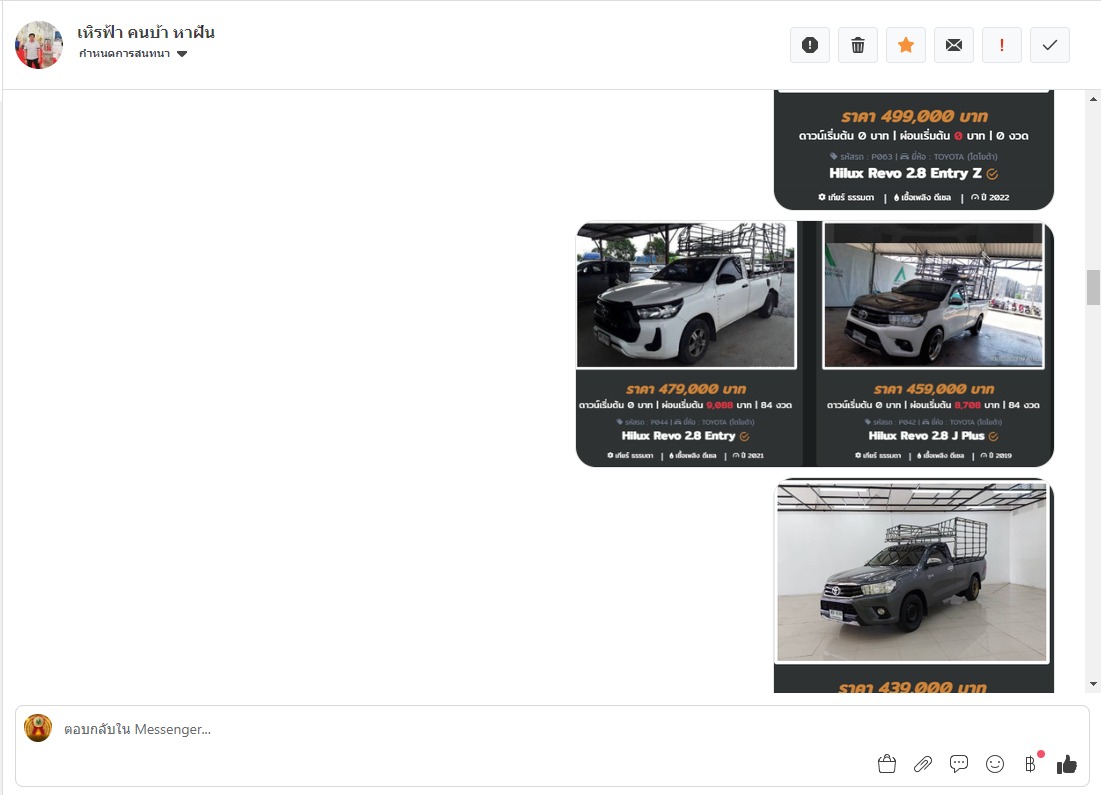Click the ราคา 459,000 บาท price text
1101x795 pixels.
[x=934, y=388]
